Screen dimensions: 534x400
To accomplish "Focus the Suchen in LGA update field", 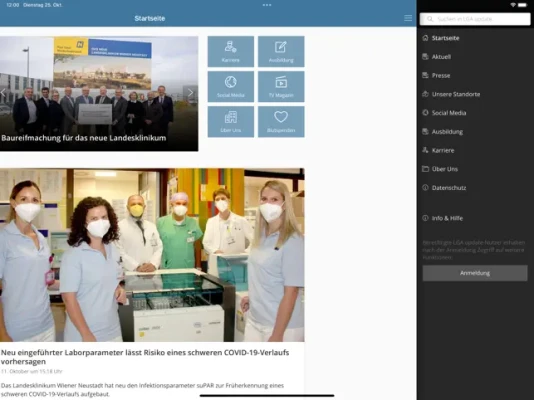I will click(475, 19).
